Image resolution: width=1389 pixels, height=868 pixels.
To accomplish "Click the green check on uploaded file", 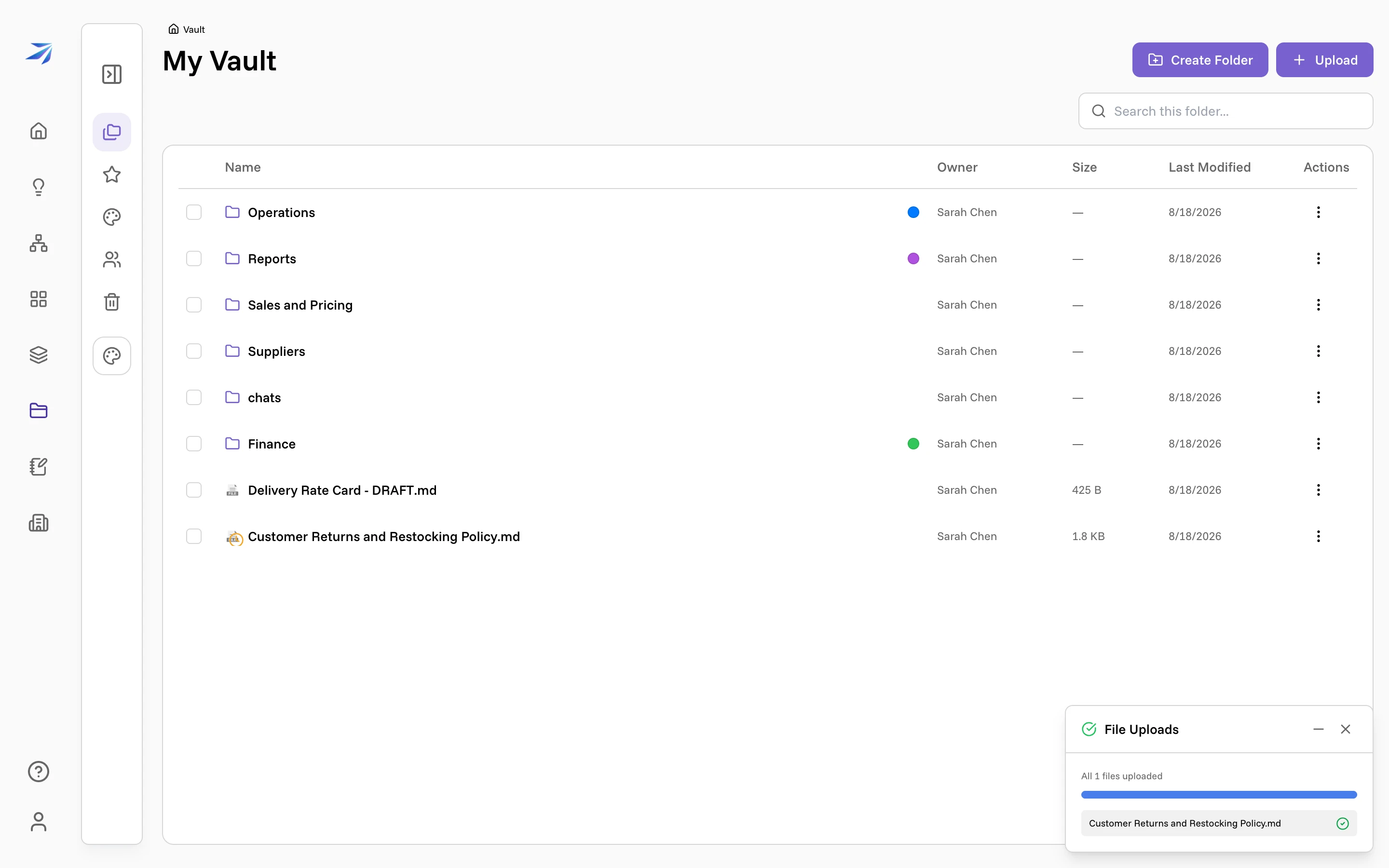I will (1342, 823).
